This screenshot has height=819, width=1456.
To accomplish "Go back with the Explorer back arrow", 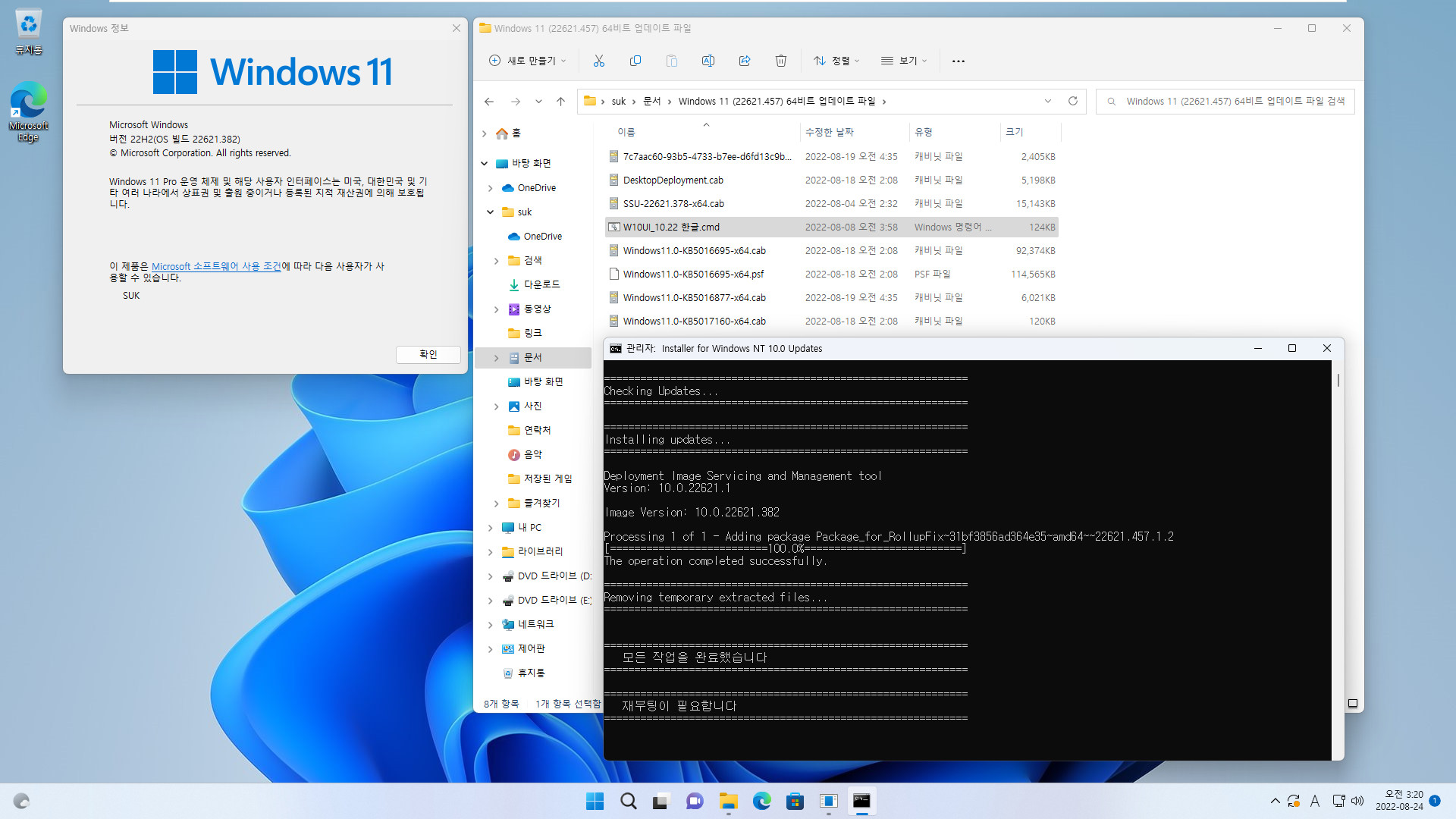I will tap(489, 102).
